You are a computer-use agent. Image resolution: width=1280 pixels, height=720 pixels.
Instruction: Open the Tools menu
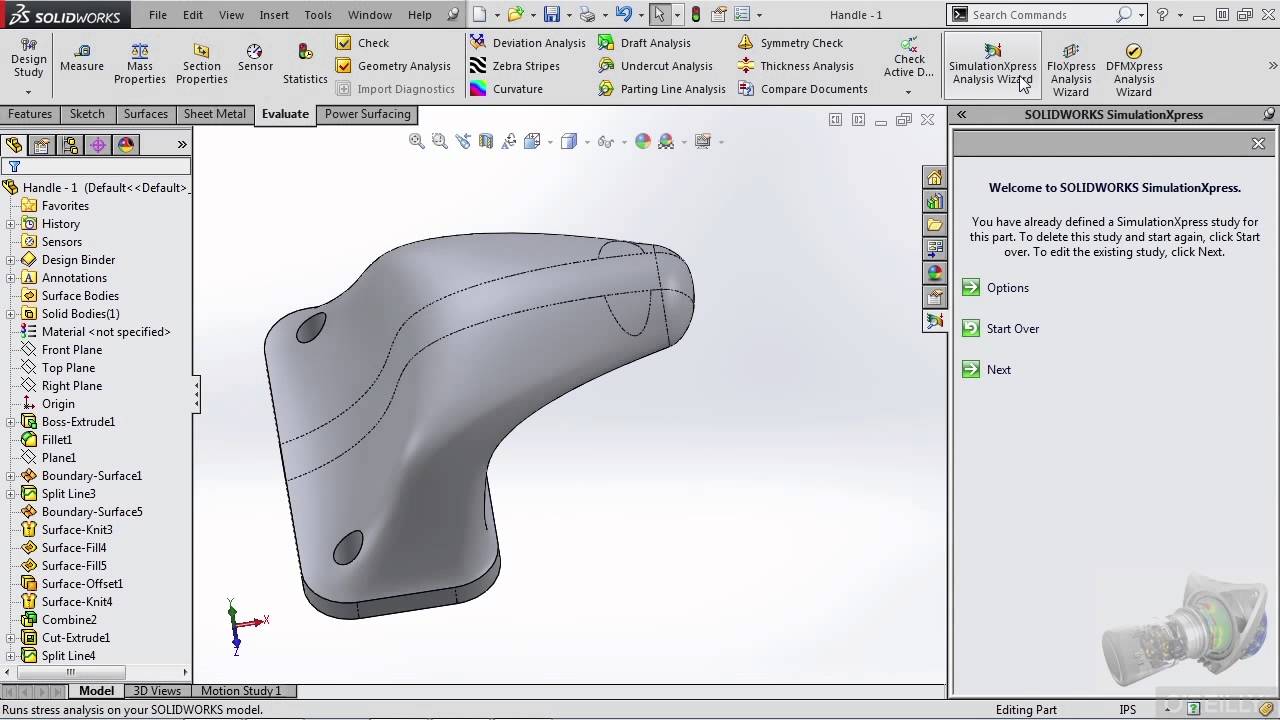point(318,15)
